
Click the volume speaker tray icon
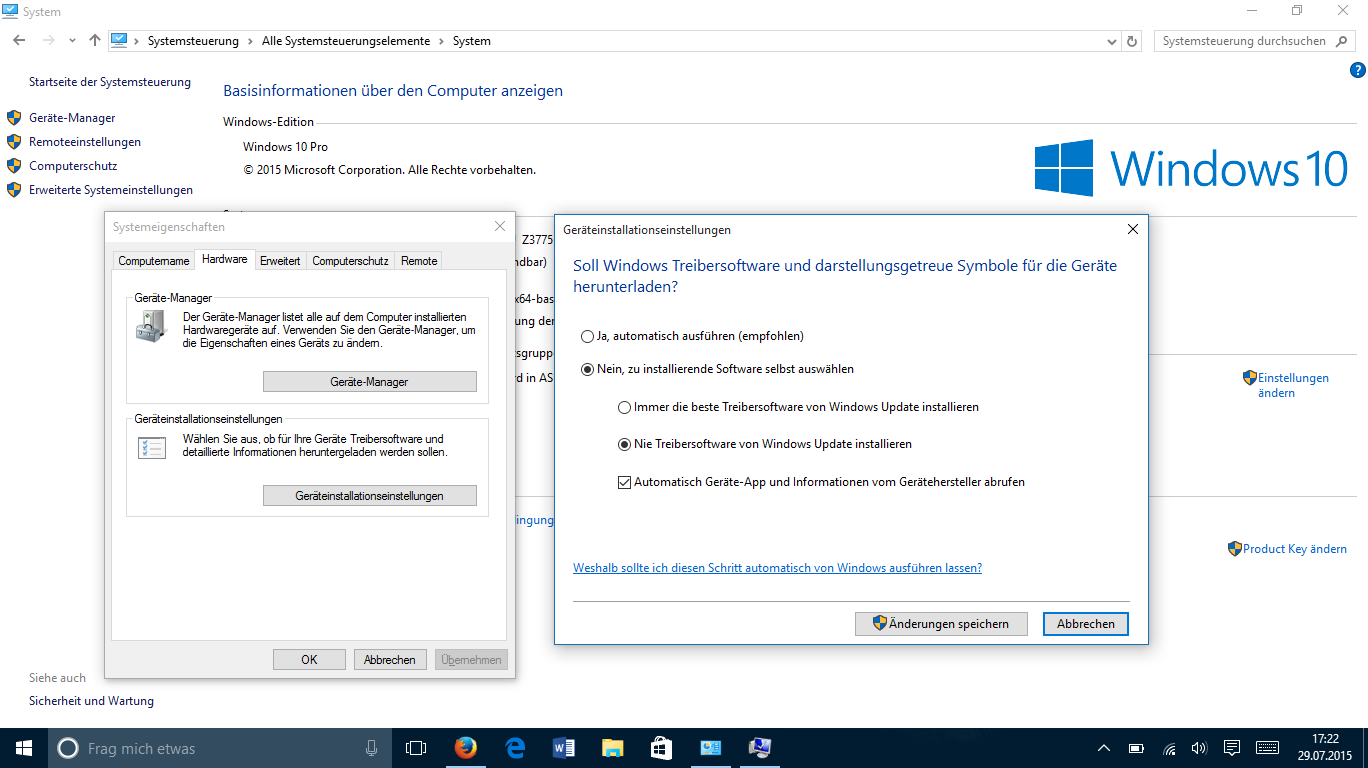coord(1199,748)
